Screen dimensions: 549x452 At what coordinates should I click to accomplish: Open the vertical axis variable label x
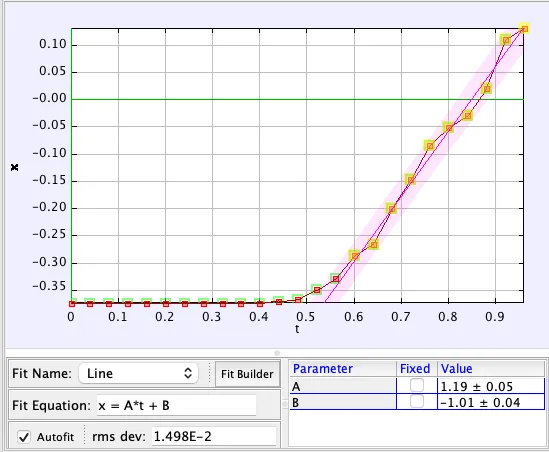pyautogui.click(x=15, y=167)
